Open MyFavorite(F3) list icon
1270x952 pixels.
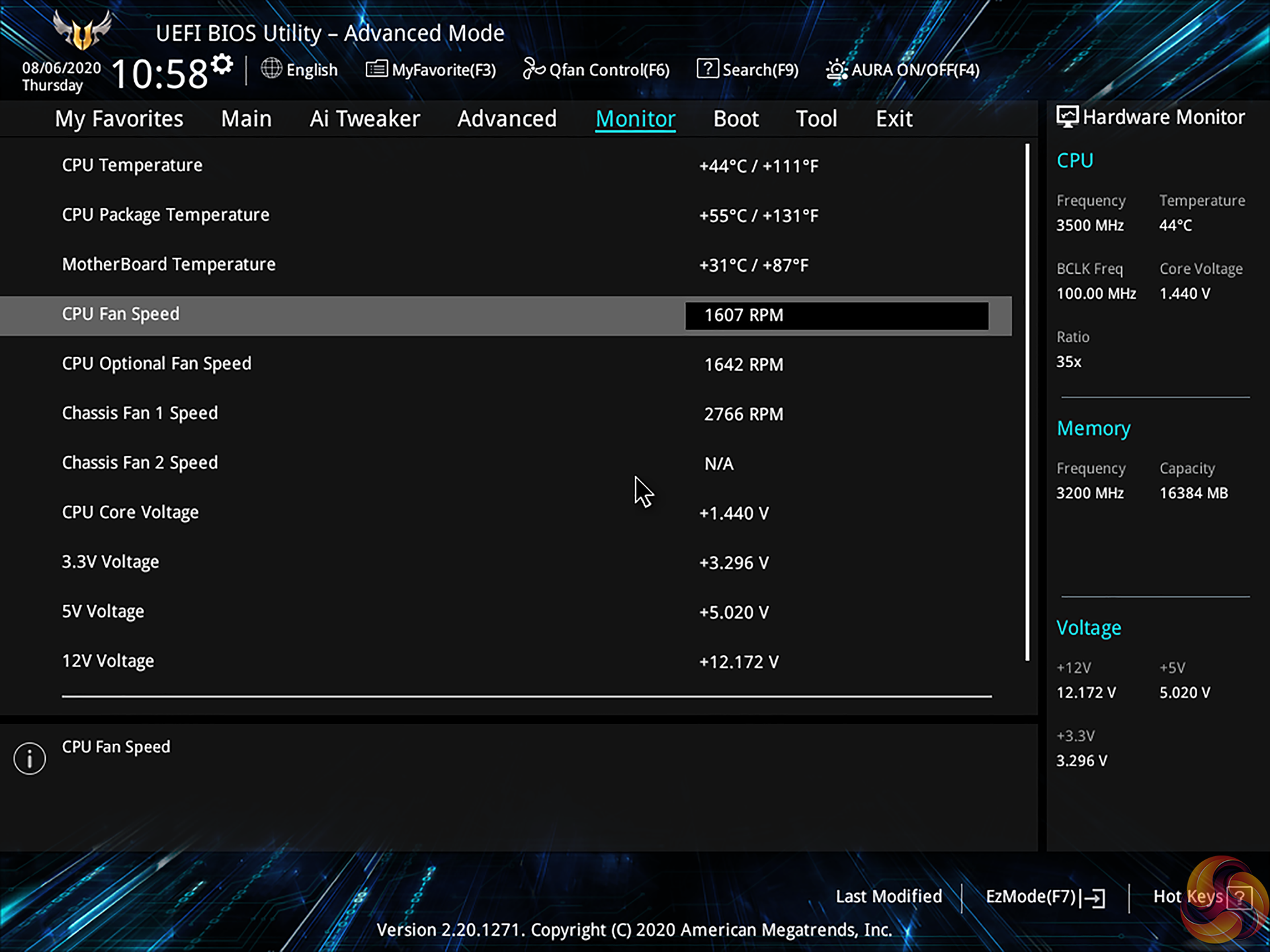[376, 69]
